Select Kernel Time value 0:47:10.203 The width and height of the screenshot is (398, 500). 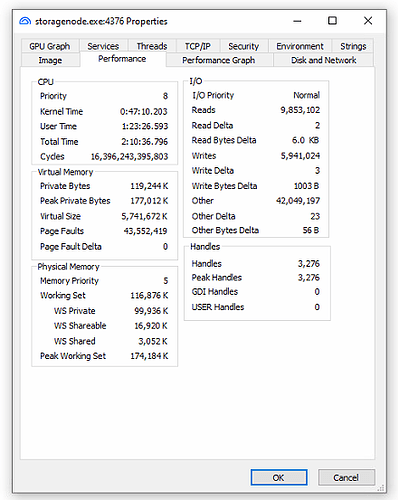click(x=144, y=111)
